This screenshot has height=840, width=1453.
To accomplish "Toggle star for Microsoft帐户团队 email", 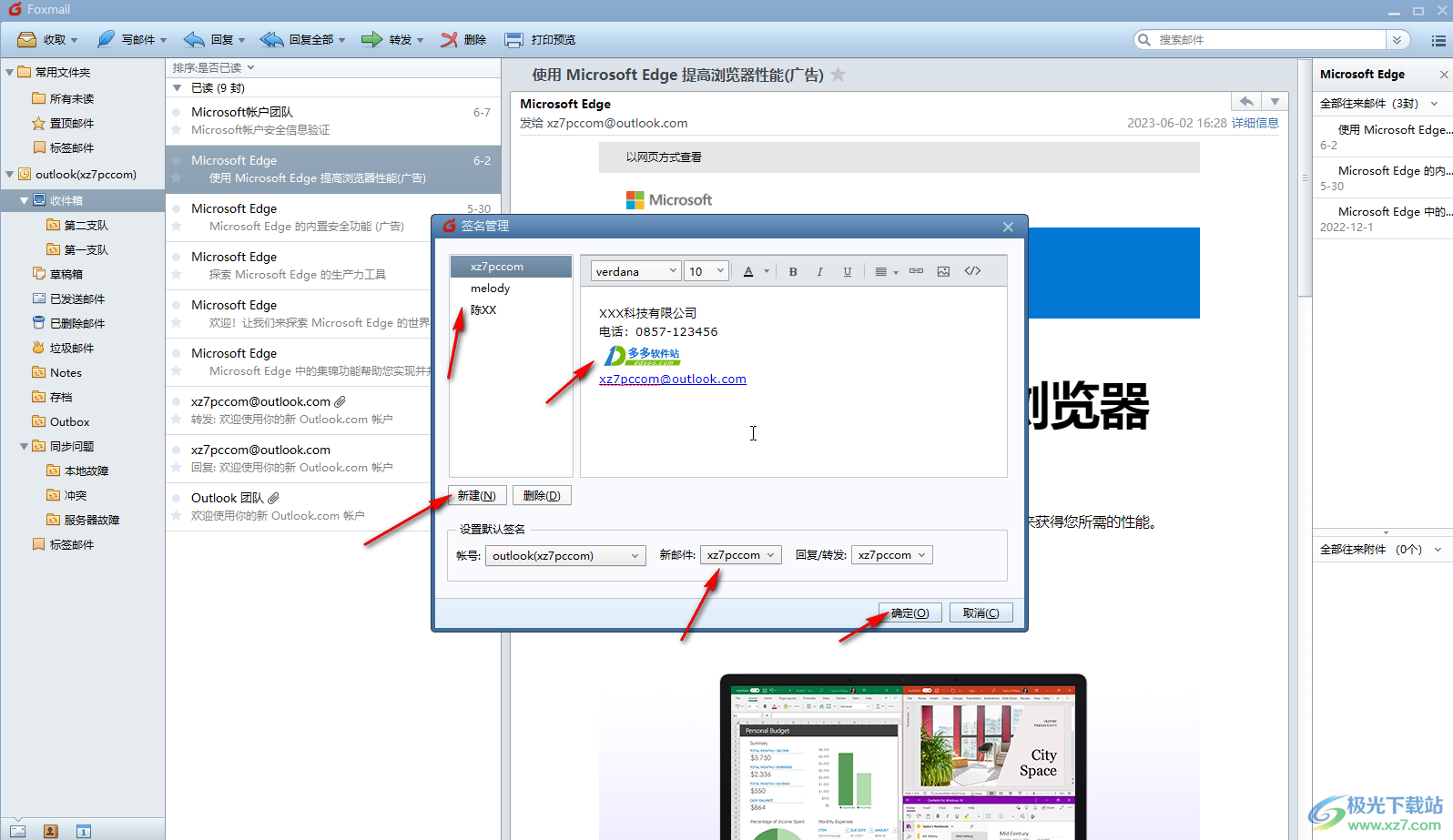I will pos(177,130).
